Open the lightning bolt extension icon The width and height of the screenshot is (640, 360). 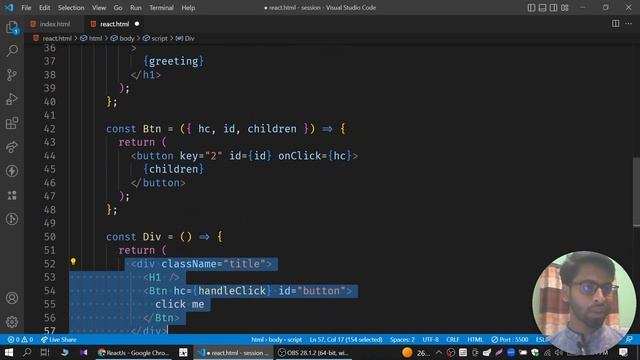12,171
